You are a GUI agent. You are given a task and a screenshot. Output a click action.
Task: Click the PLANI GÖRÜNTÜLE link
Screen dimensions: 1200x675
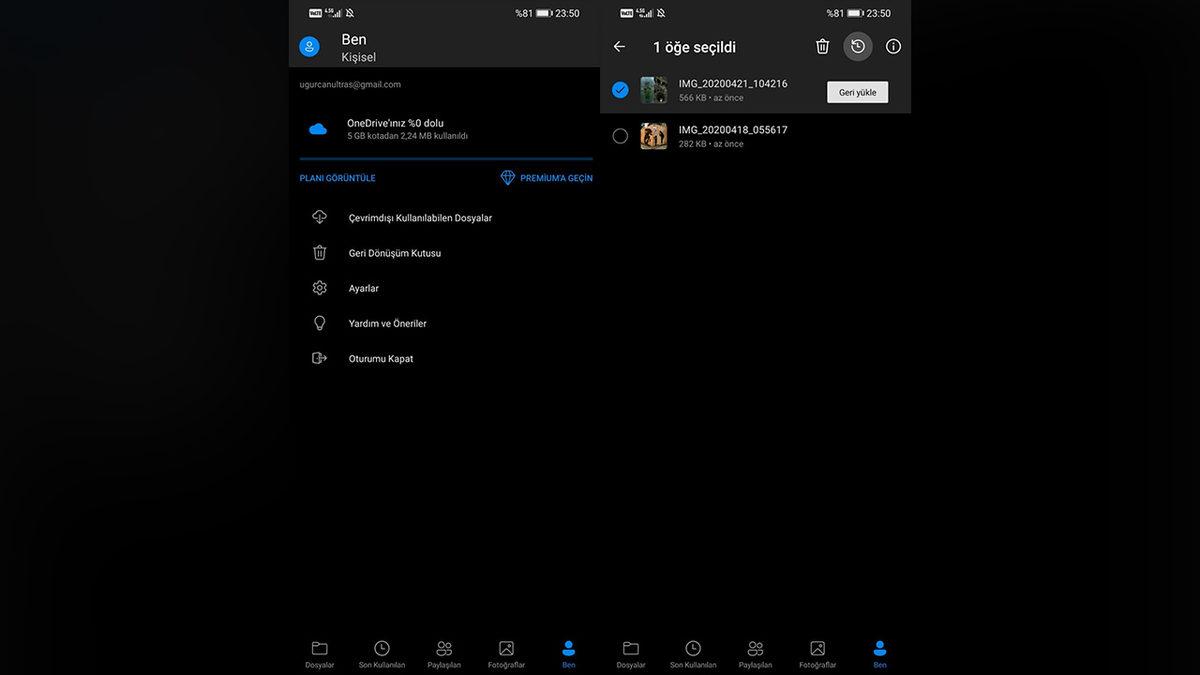(338, 178)
